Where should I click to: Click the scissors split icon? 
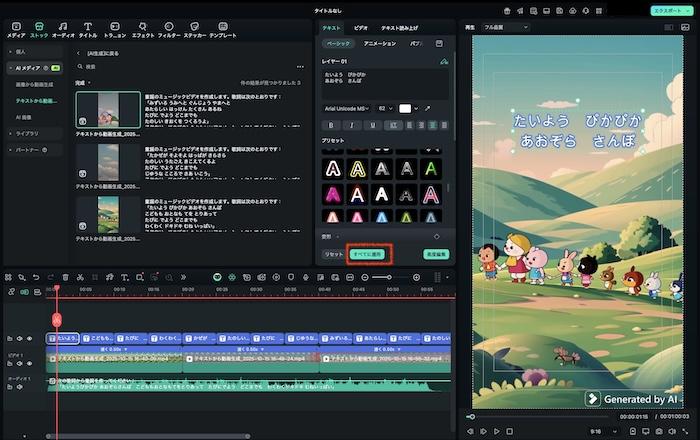click(80, 278)
